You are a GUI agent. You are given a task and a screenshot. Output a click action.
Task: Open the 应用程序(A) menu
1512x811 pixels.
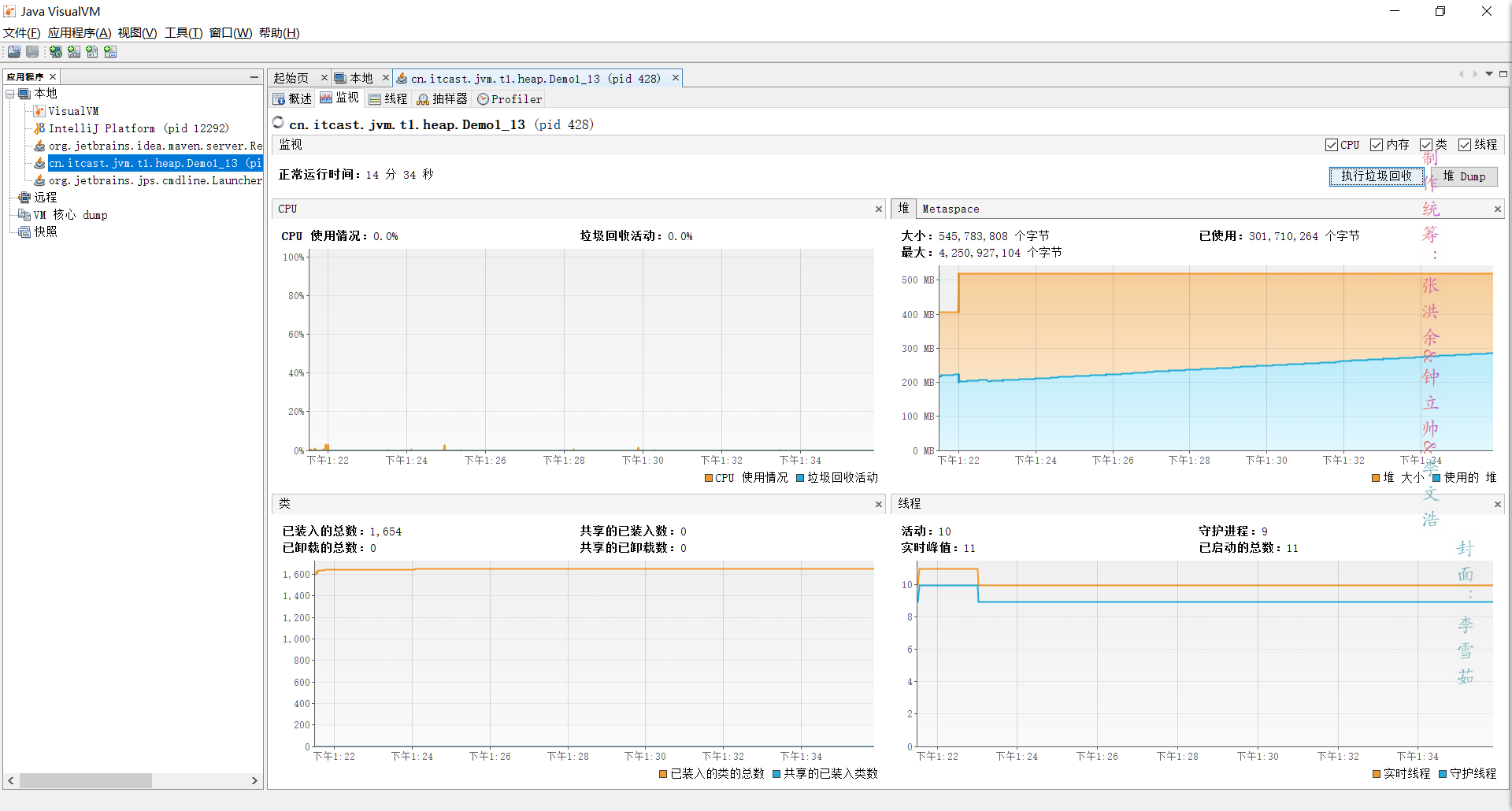tap(80, 33)
